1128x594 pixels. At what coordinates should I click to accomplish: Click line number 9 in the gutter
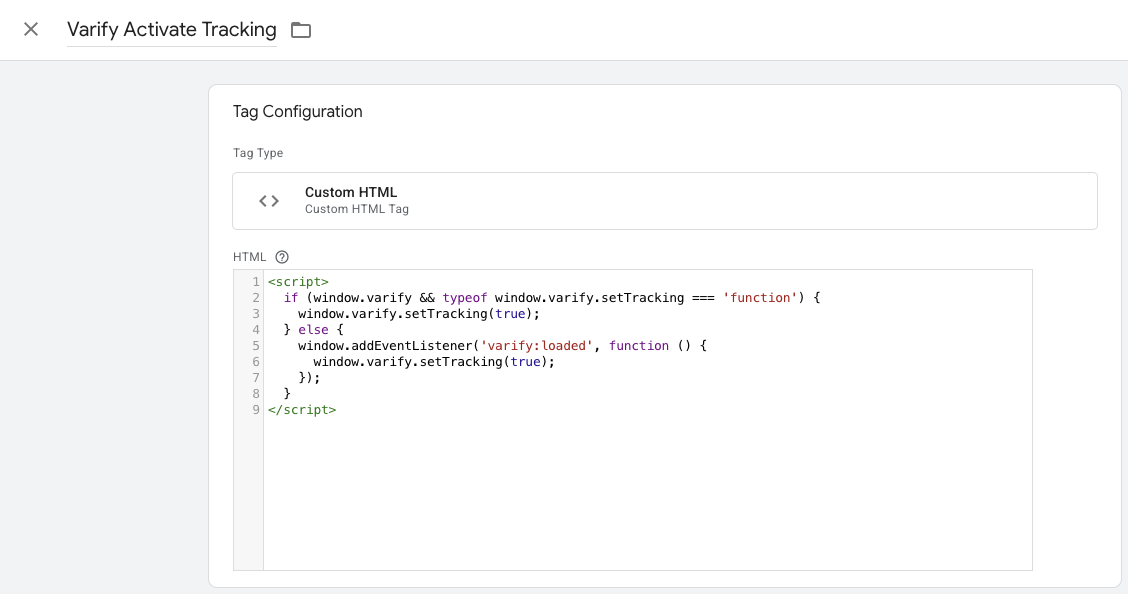(x=256, y=410)
